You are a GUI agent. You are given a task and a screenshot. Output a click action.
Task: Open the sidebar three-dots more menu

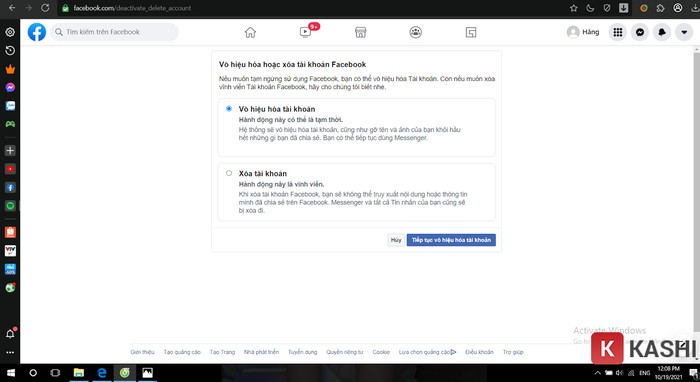[x=10, y=353]
